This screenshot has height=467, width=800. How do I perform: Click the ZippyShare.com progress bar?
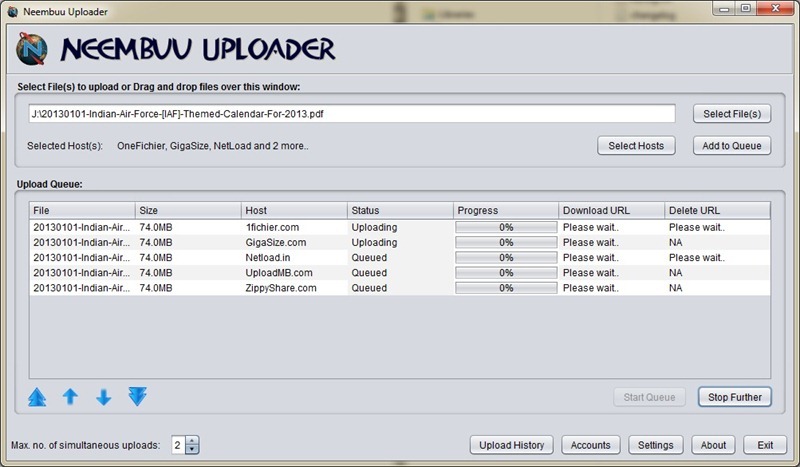click(506, 288)
